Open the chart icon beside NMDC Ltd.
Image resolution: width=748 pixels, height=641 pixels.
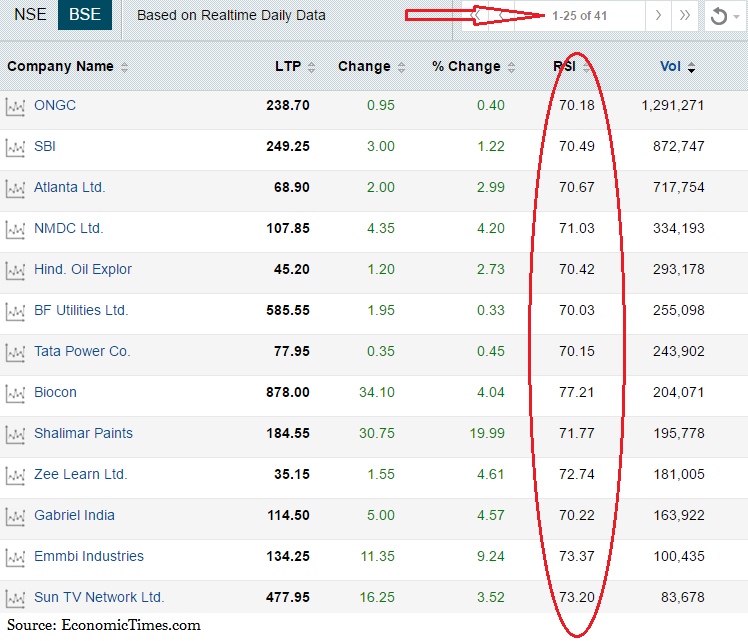tap(15, 230)
